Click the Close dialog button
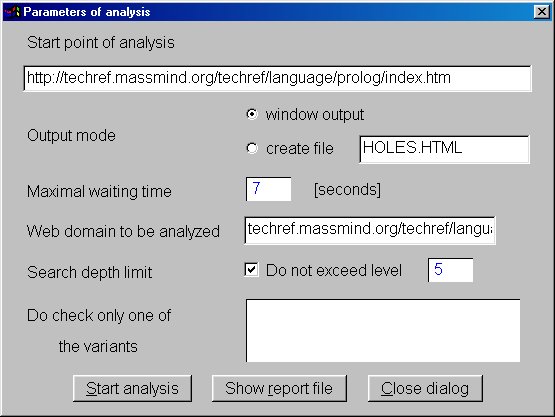This screenshot has width=555, height=417. coord(425,388)
